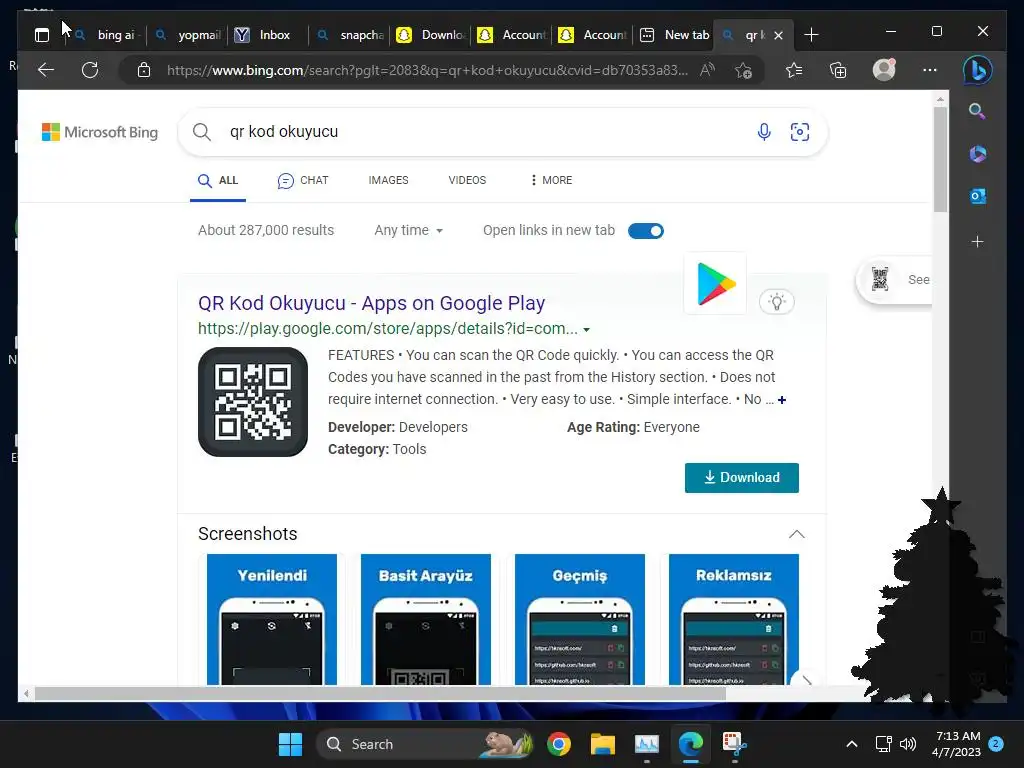Switch to the Videos tab
The height and width of the screenshot is (768, 1024).
(x=467, y=180)
